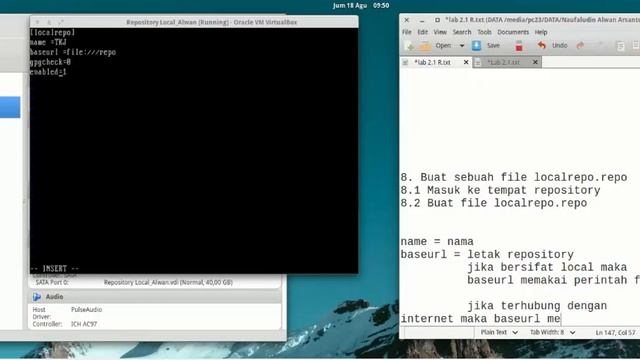Close the *lab 2.1 R.txt tab
Screen dimensions: 640x360
click(x=466, y=62)
